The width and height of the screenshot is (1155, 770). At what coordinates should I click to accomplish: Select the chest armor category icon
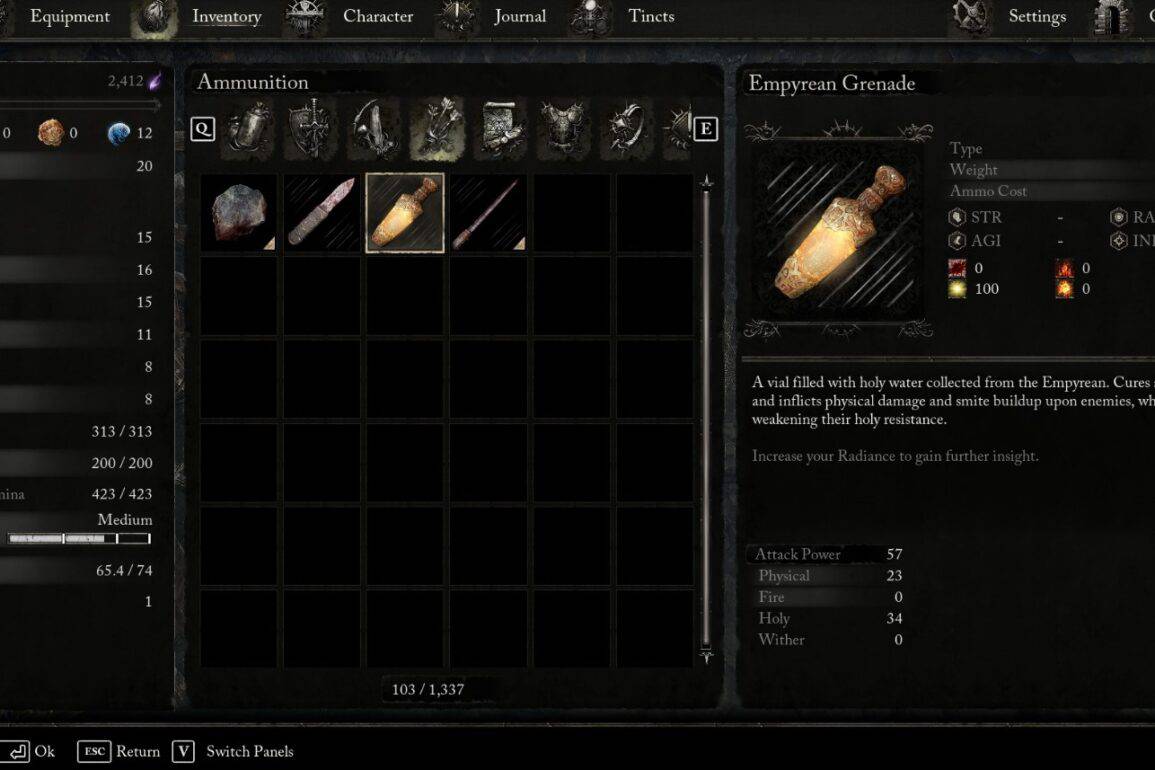(564, 130)
